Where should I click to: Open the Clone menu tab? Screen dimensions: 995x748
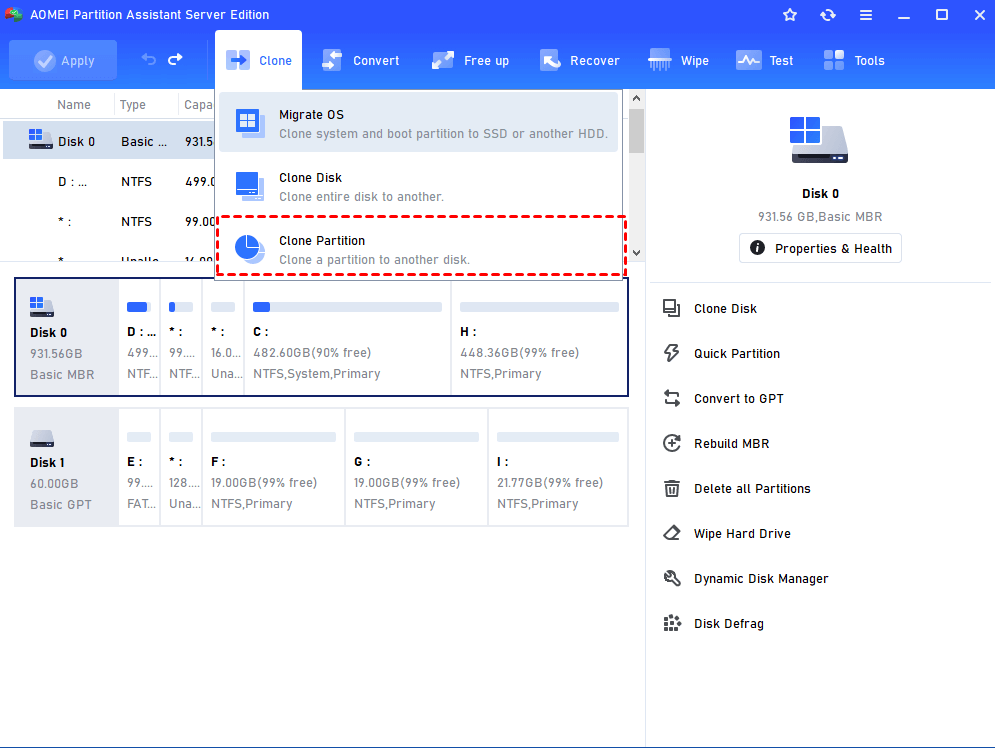(258, 60)
